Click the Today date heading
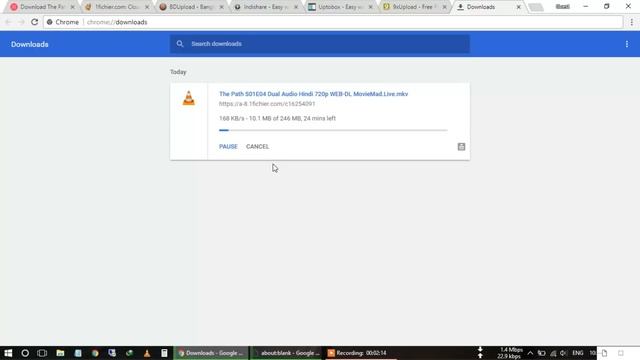Image resolution: width=640 pixels, height=360 pixels. (178, 72)
